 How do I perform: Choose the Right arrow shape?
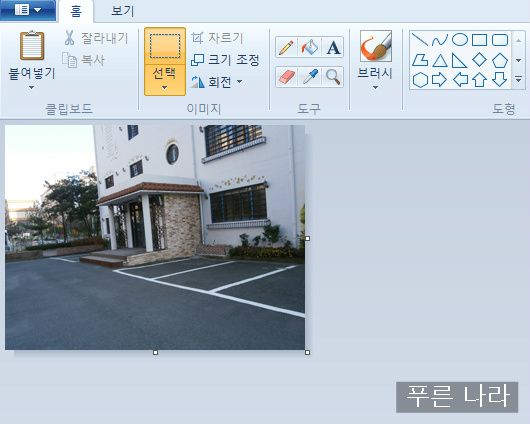point(440,80)
